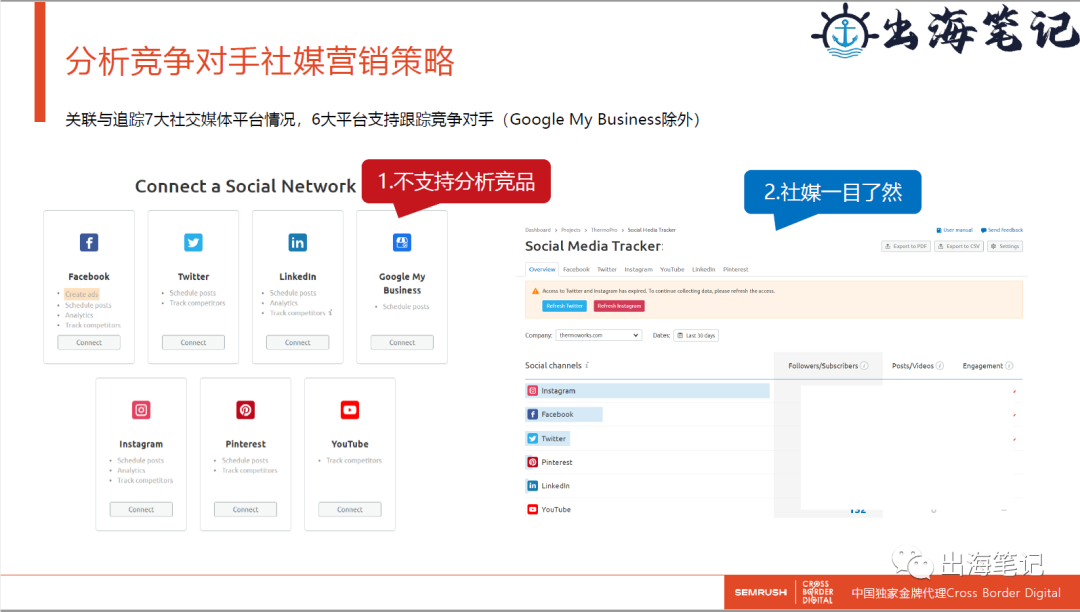Click Schedule posts under Google My Business
Viewport: 1080px width, 612px height.
coord(406,306)
